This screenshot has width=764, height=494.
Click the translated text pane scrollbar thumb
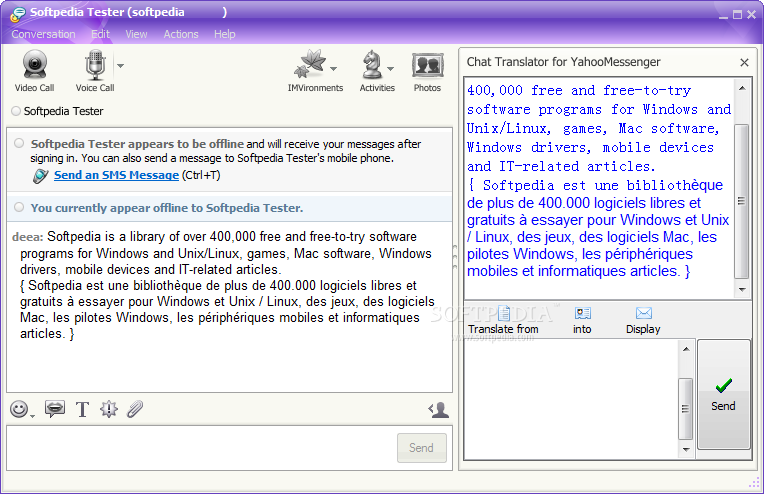(x=742, y=201)
